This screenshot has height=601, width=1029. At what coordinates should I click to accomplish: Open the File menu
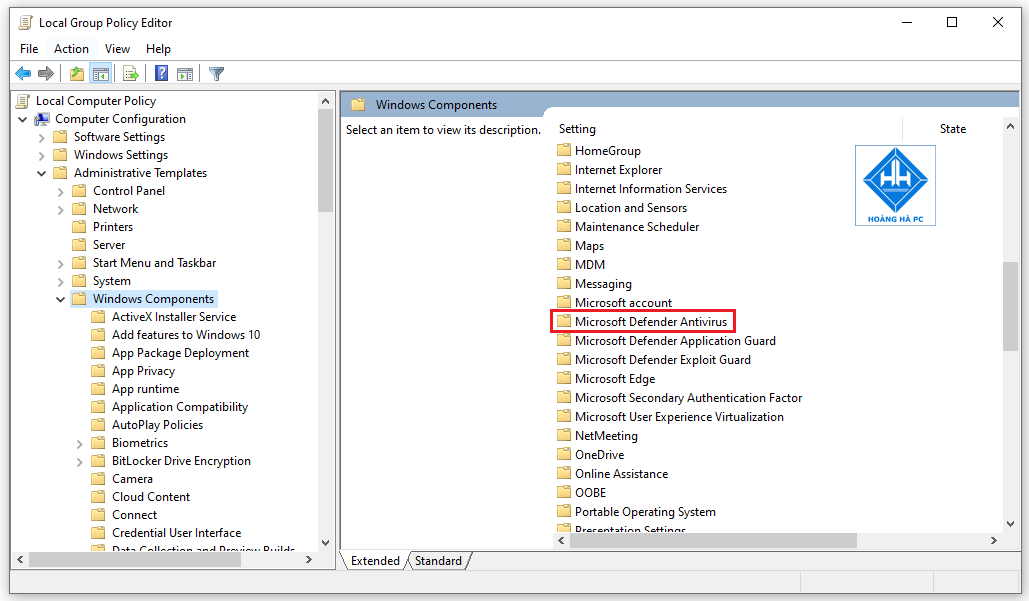[x=29, y=49]
